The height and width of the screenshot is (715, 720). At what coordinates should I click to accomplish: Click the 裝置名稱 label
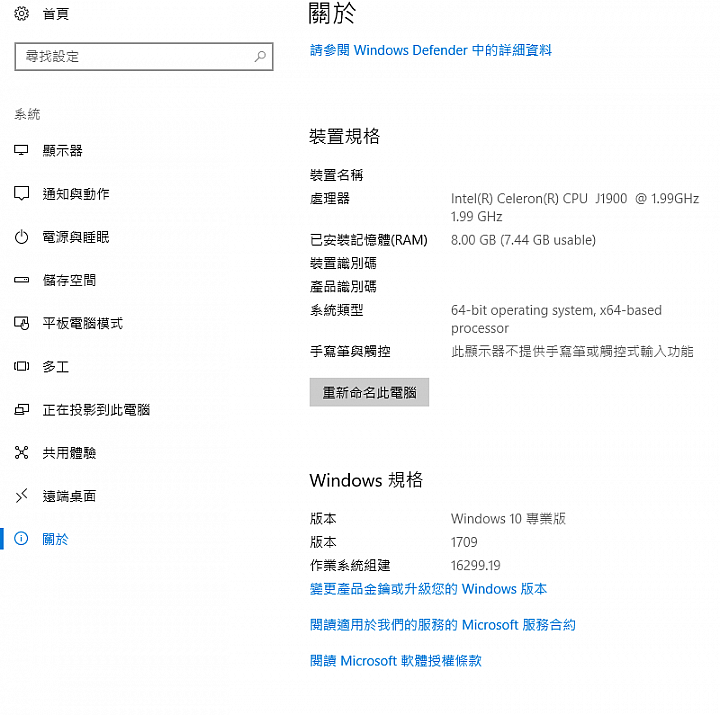pyautogui.click(x=337, y=175)
